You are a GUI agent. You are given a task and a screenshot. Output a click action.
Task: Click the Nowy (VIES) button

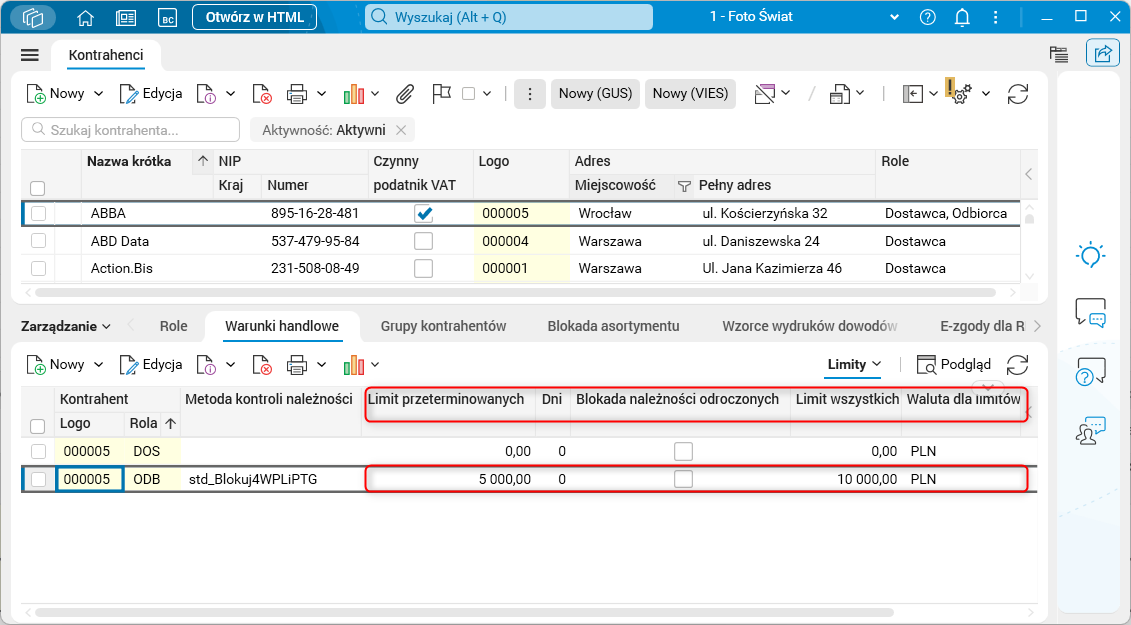(690, 94)
